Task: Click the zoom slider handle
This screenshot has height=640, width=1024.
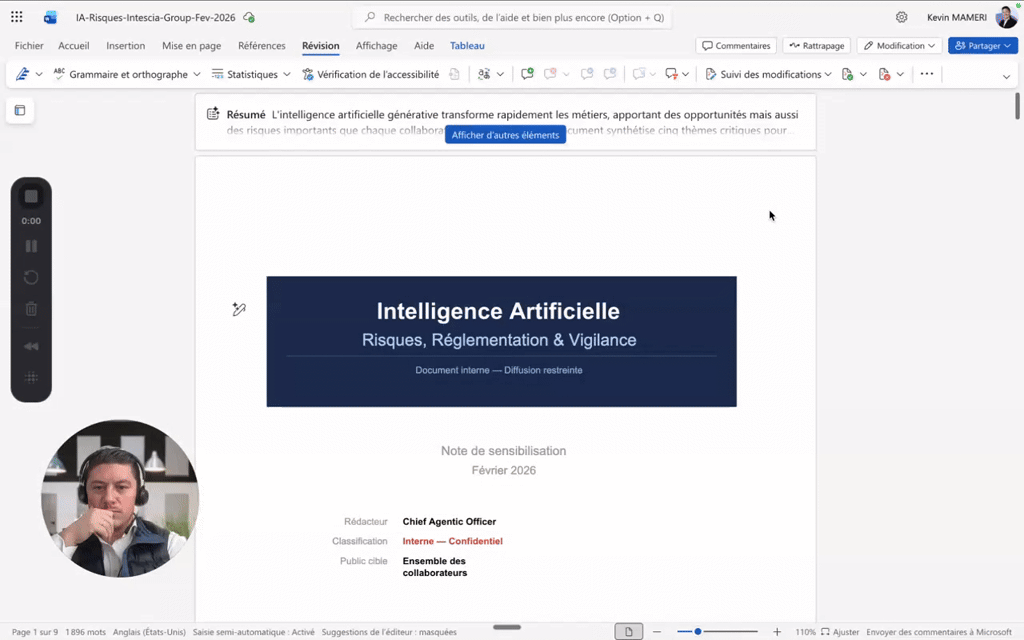Action: pyautogui.click(x=697, y=632)
